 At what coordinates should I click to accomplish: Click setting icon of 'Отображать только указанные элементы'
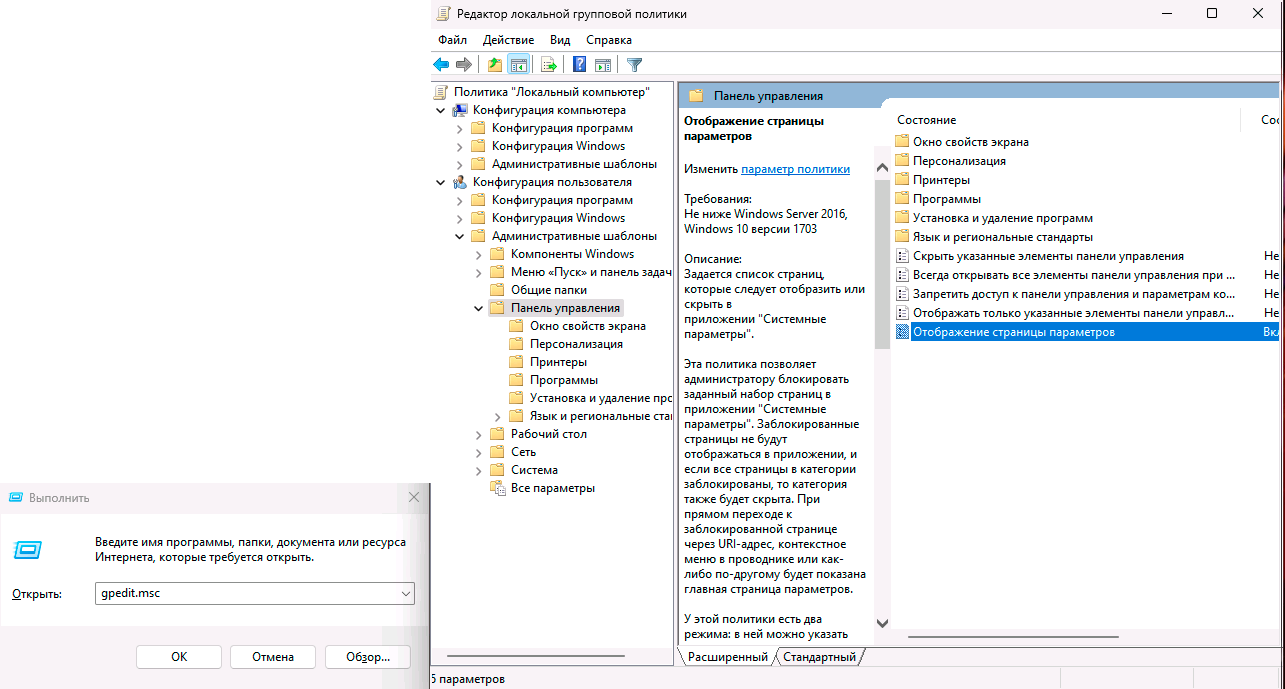902,313
